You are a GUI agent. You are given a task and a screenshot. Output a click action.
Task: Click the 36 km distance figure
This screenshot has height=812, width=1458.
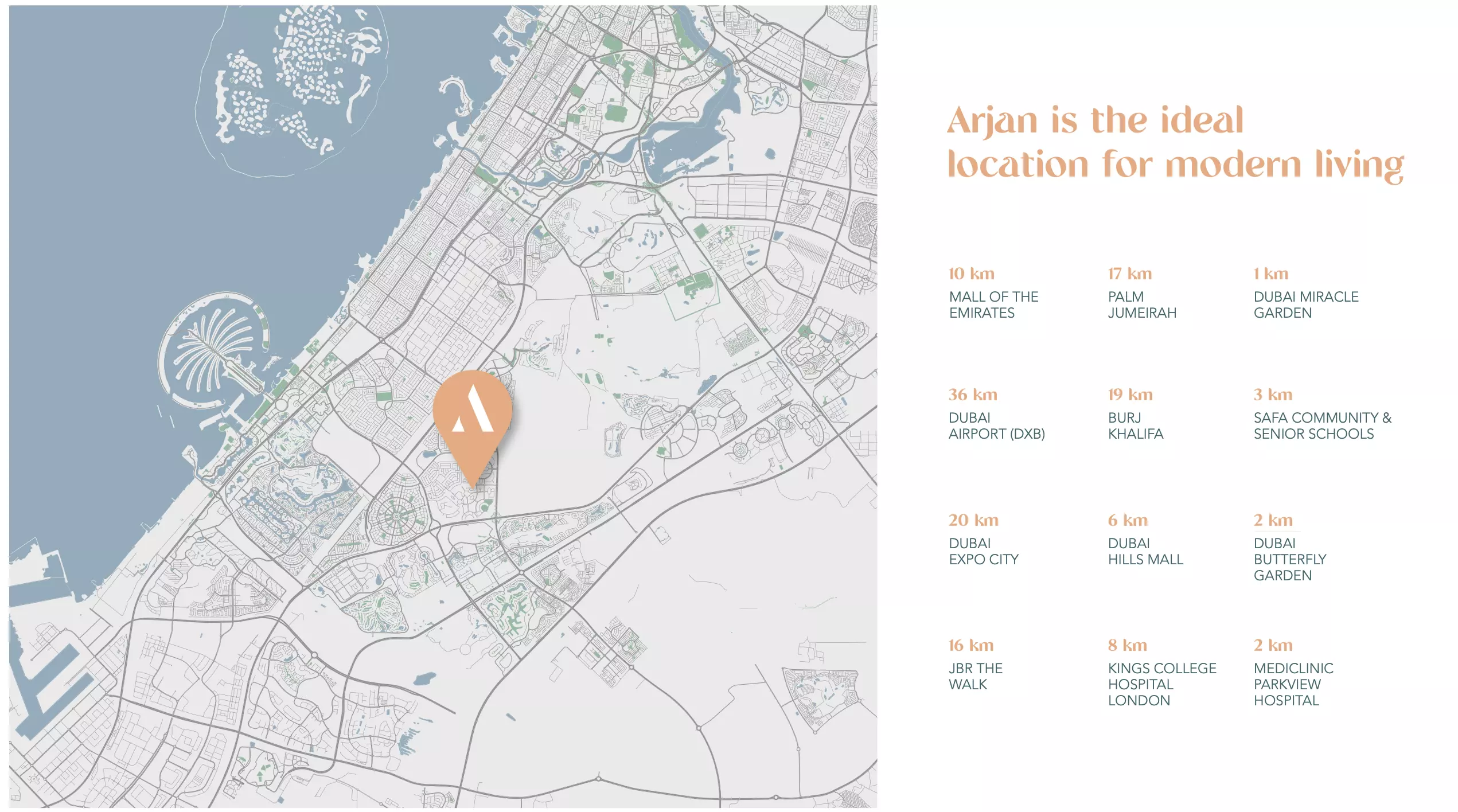(972, 395)
